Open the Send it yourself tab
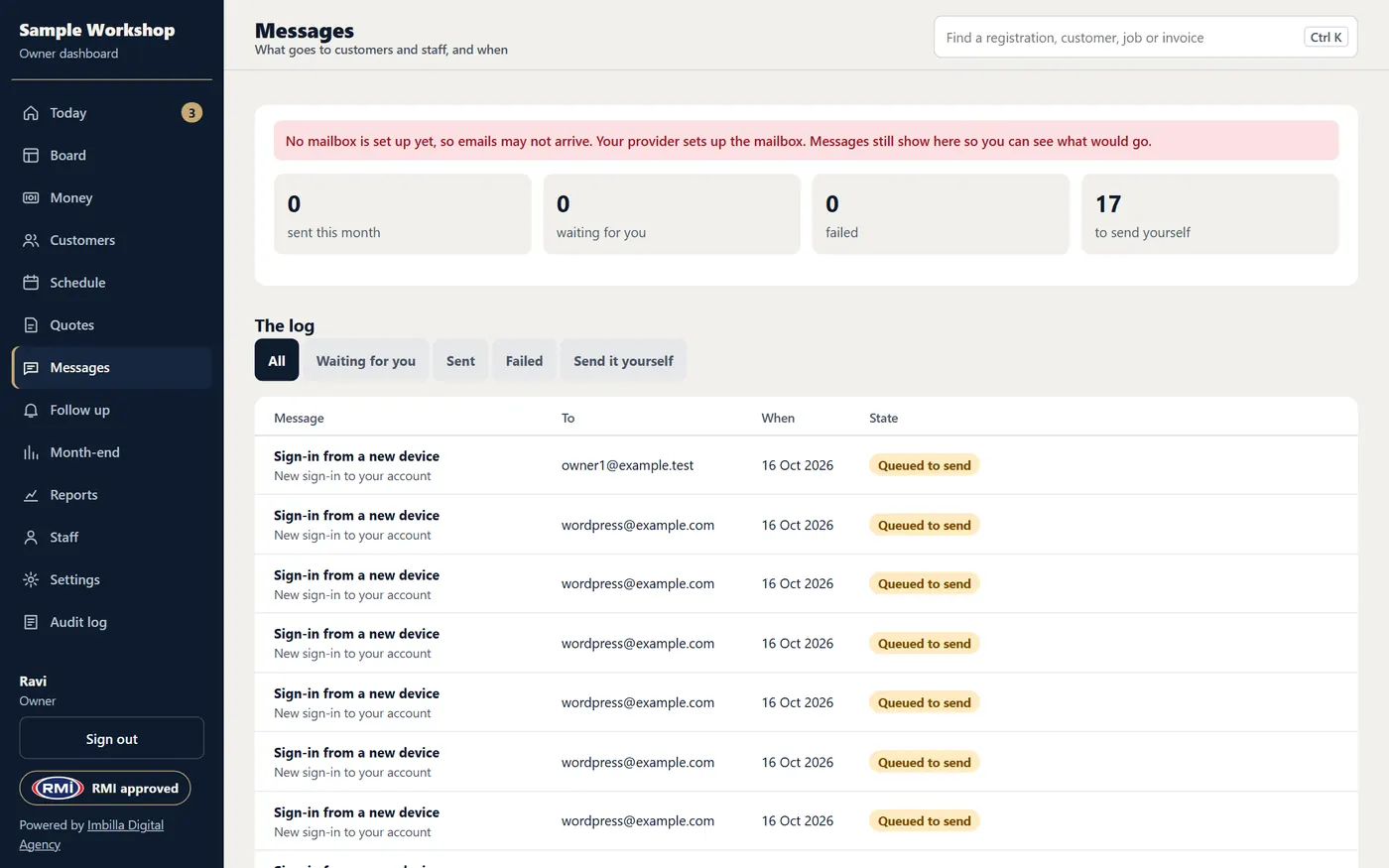The image size is (1389, 868). [x=623, y=361]
